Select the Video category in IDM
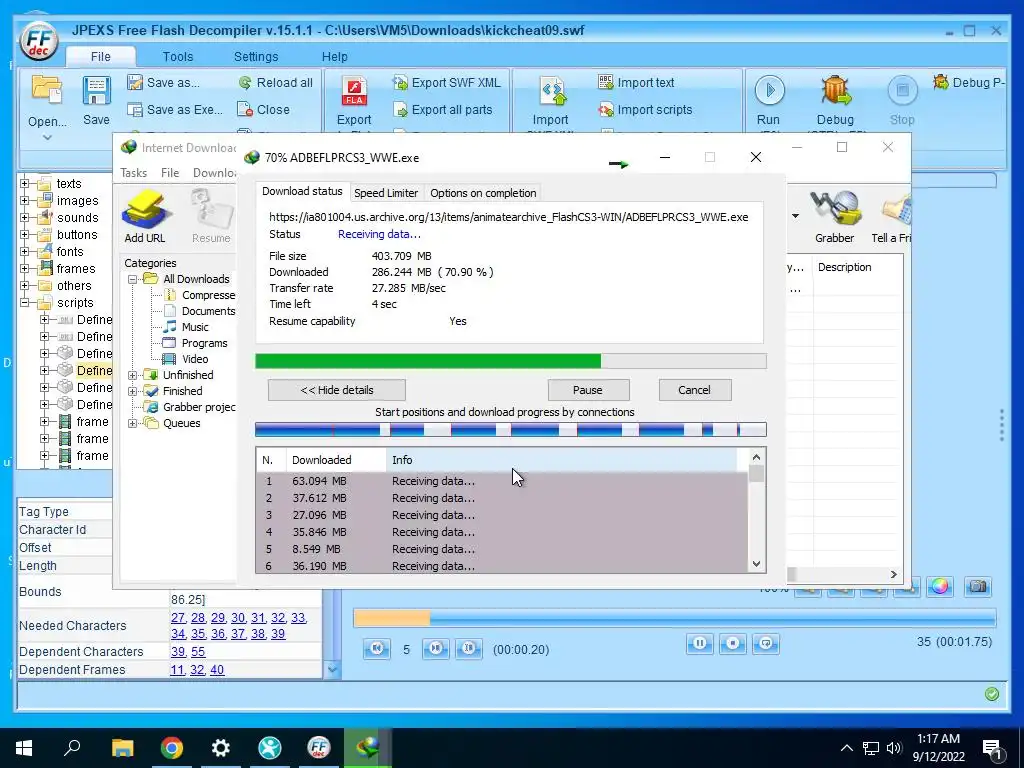 point(195,359)
